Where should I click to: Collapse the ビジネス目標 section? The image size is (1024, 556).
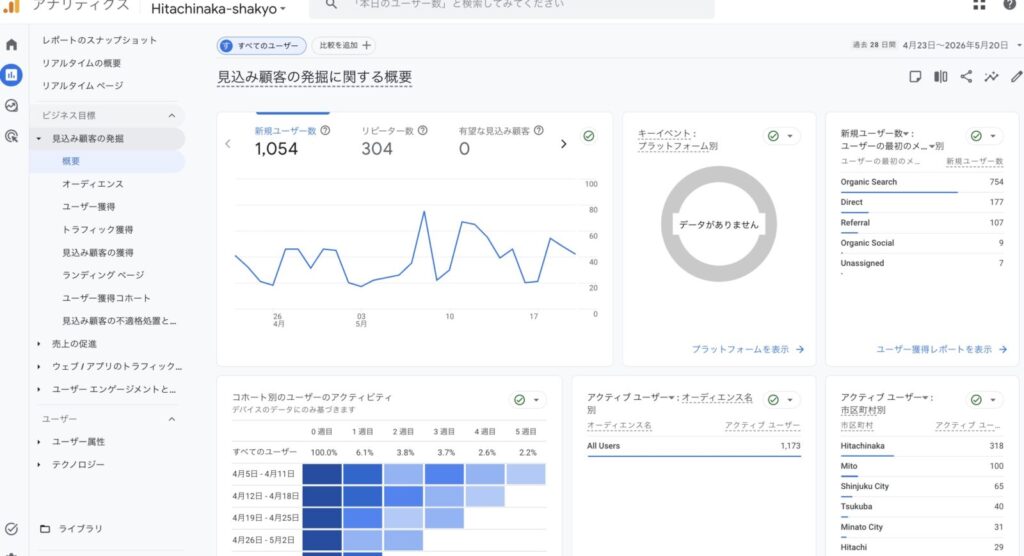click(172, 116)
